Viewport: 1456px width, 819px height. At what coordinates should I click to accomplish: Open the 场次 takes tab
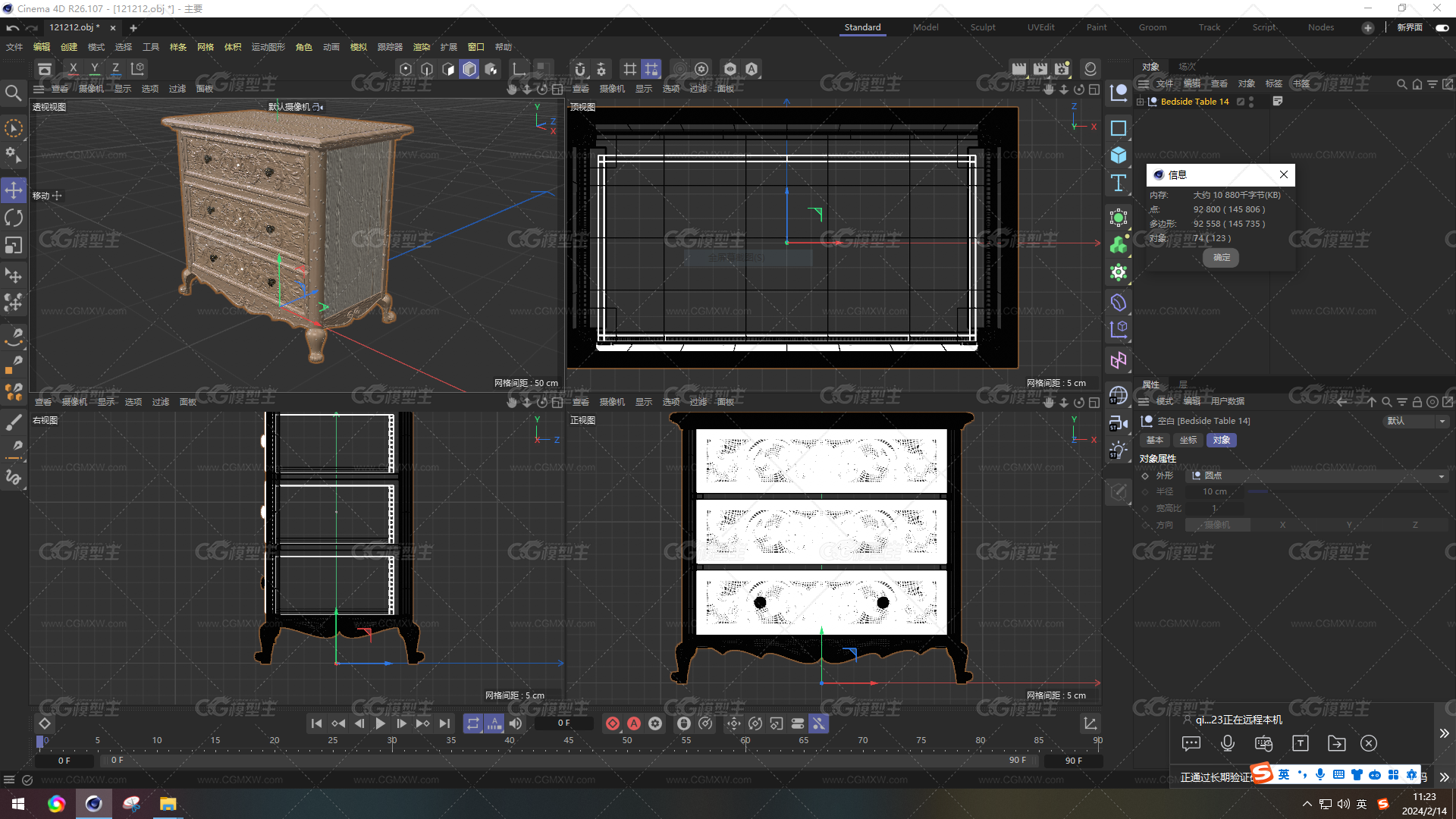click(x=1187, y=67)
